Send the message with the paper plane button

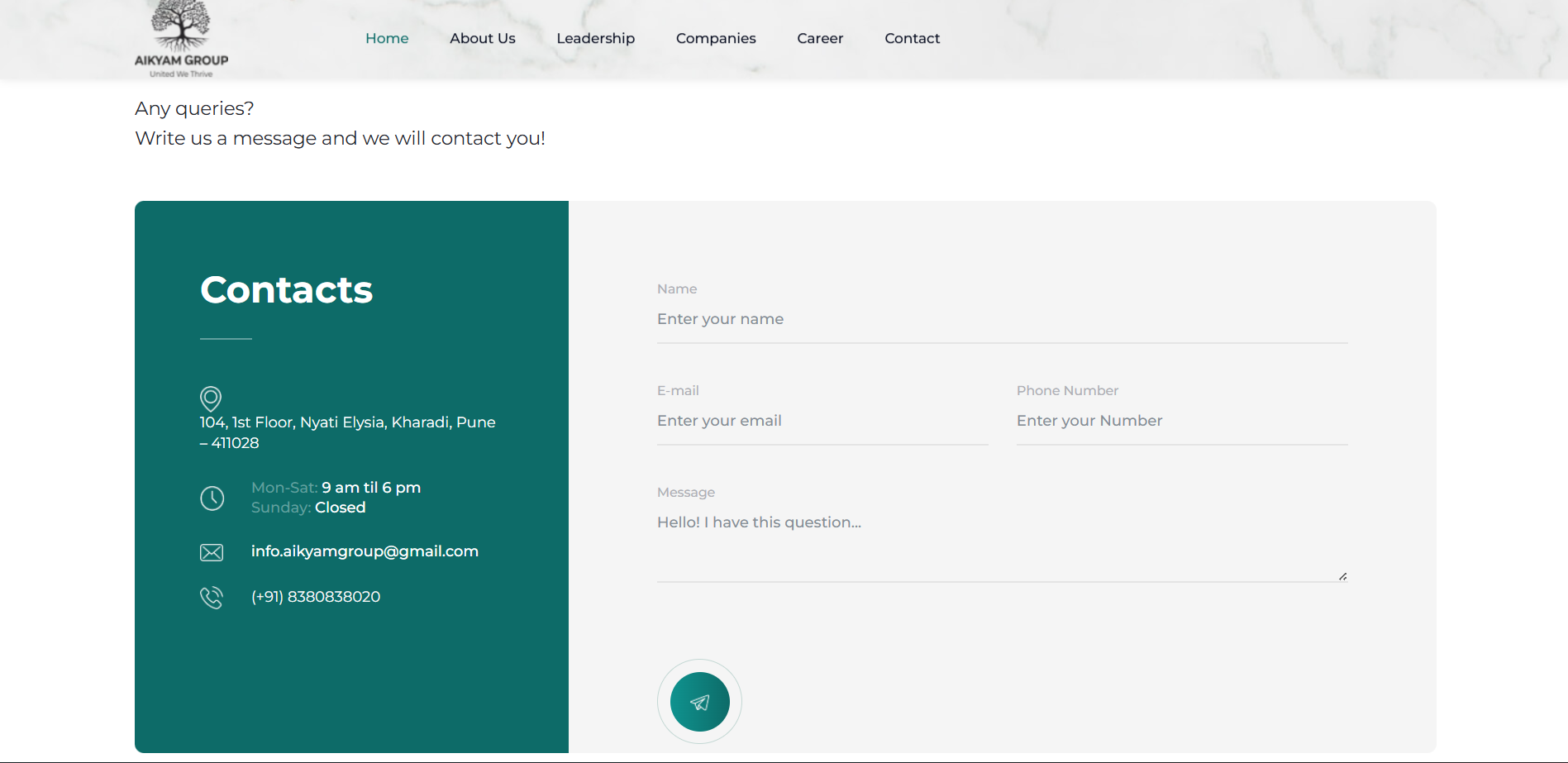coord(699,702)
